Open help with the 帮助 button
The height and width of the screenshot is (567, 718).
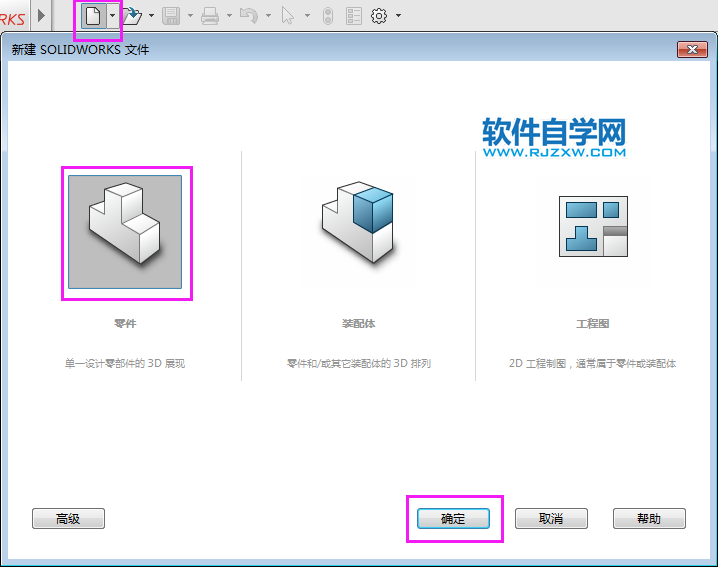coord(649,518)
